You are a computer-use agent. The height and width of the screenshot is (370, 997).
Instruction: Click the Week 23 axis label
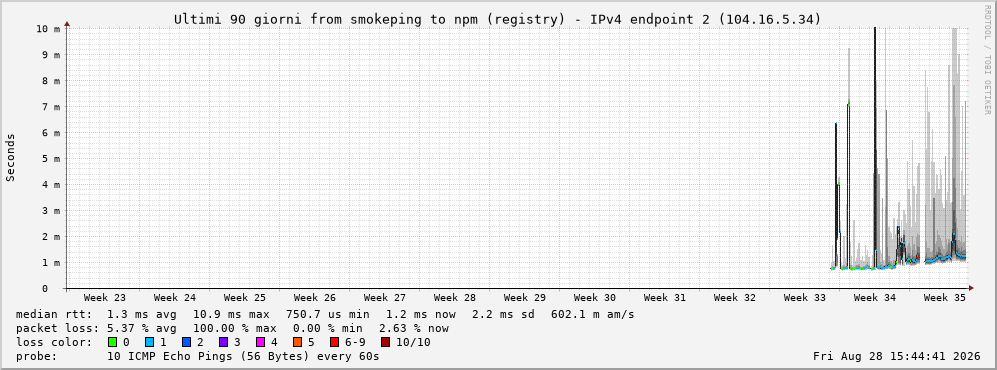tap(104, 298)
